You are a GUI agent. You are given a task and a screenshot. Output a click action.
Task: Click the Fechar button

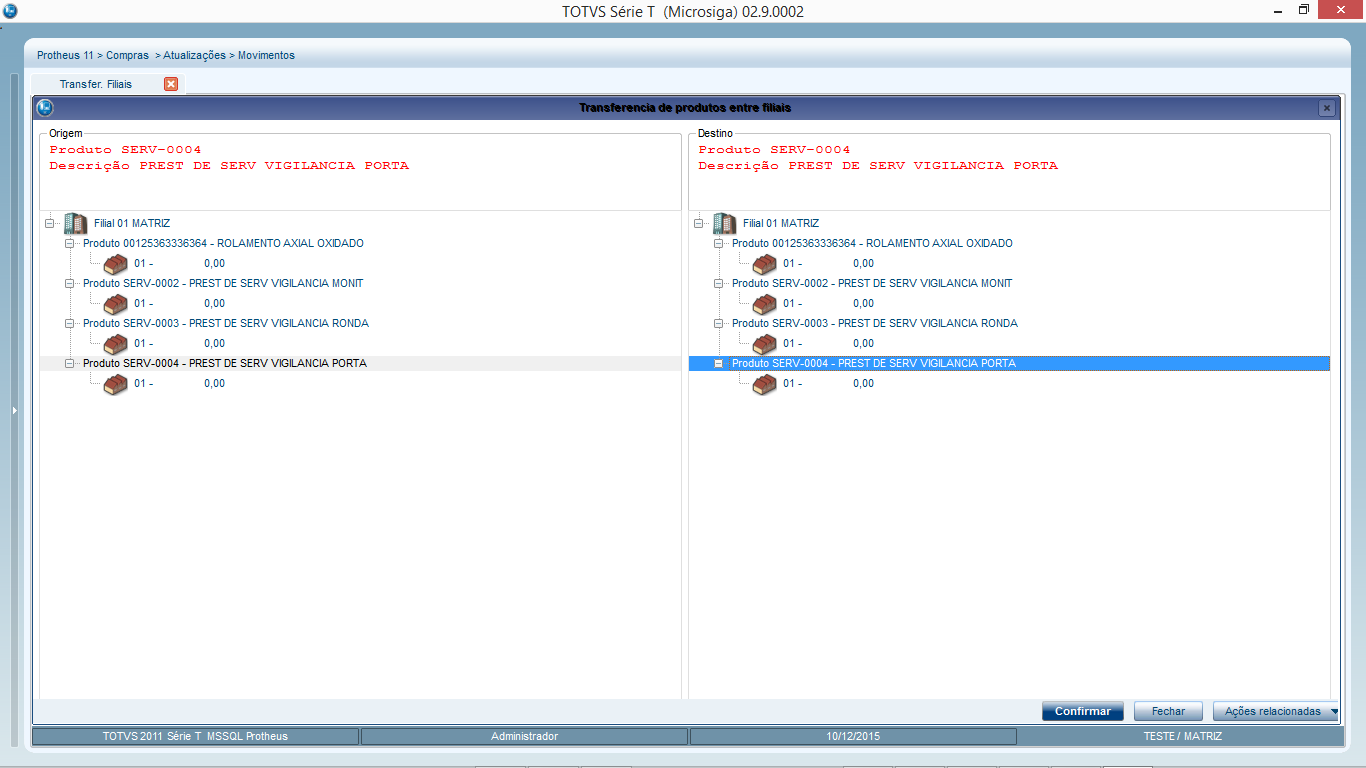click(1168, 711)
